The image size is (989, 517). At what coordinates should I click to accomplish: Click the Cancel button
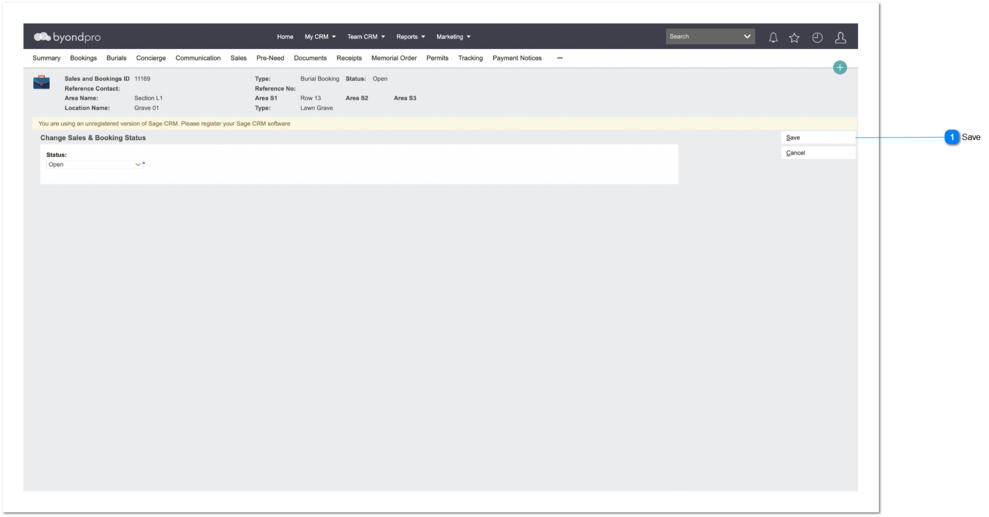818,153
